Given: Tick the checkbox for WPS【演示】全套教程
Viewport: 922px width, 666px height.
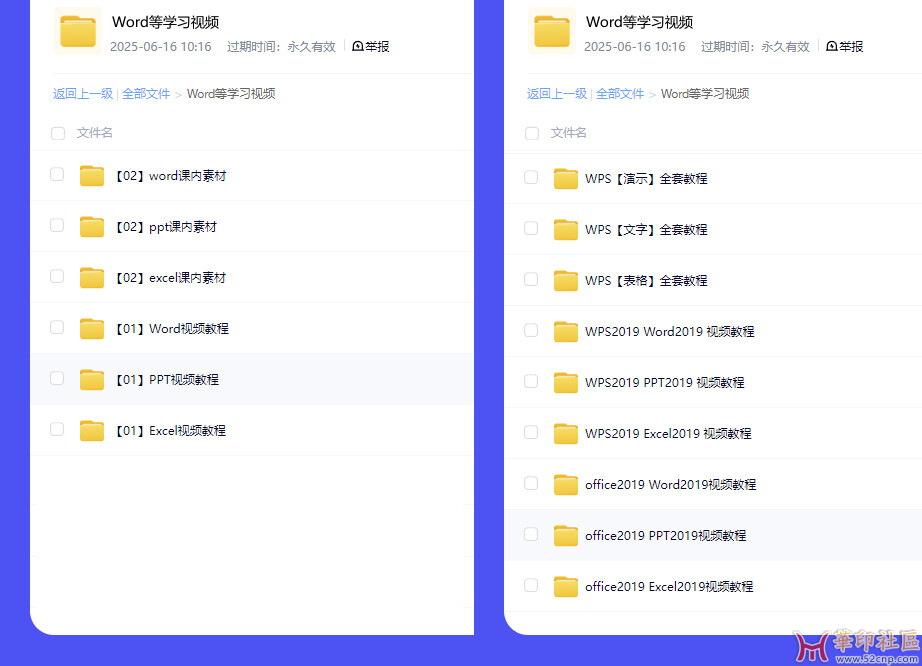Looking at the screenshot, I should 531,177.
